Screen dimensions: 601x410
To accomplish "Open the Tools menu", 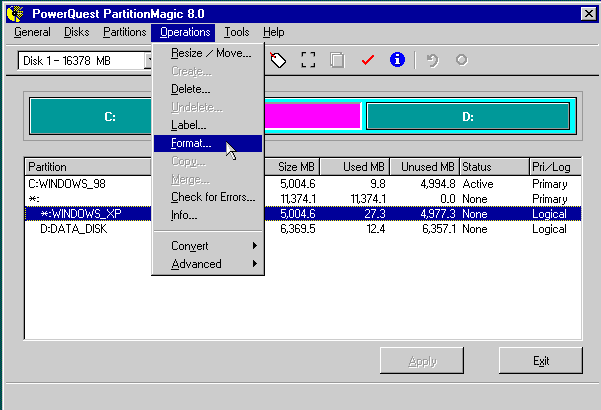I will tap(237, 32).
